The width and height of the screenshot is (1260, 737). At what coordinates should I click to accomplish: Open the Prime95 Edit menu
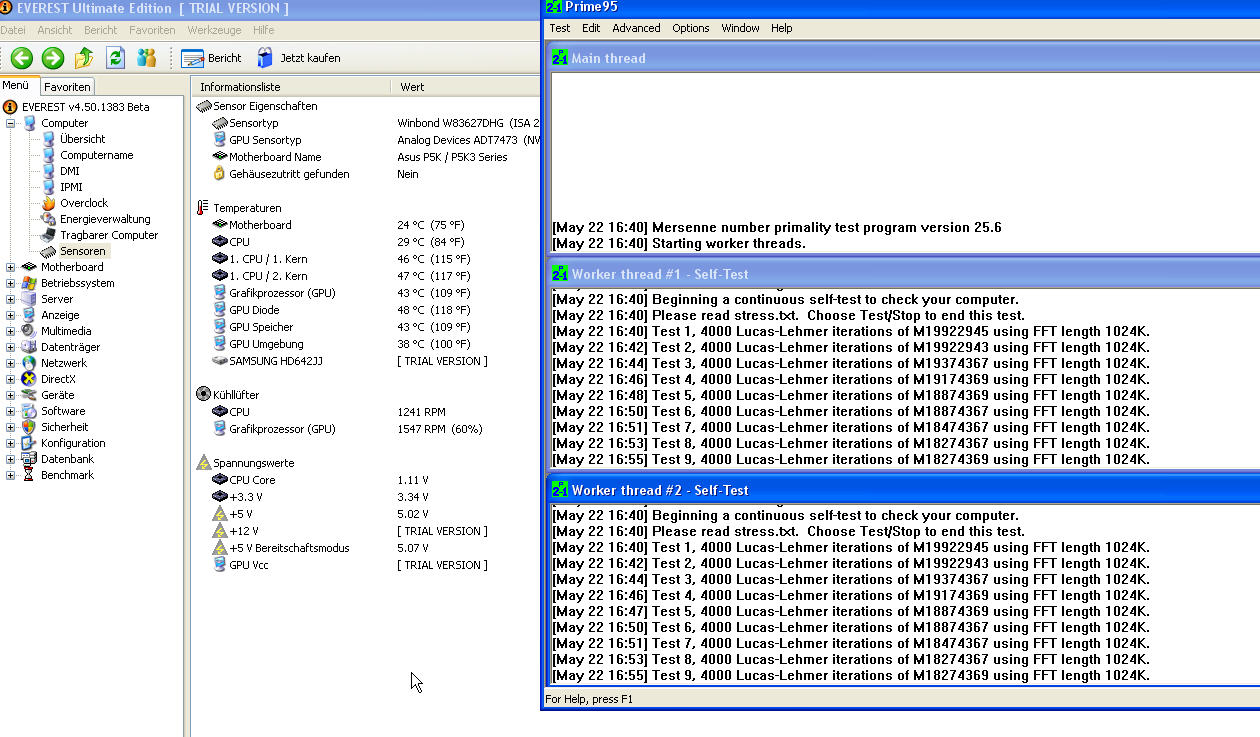click(591, 28)
